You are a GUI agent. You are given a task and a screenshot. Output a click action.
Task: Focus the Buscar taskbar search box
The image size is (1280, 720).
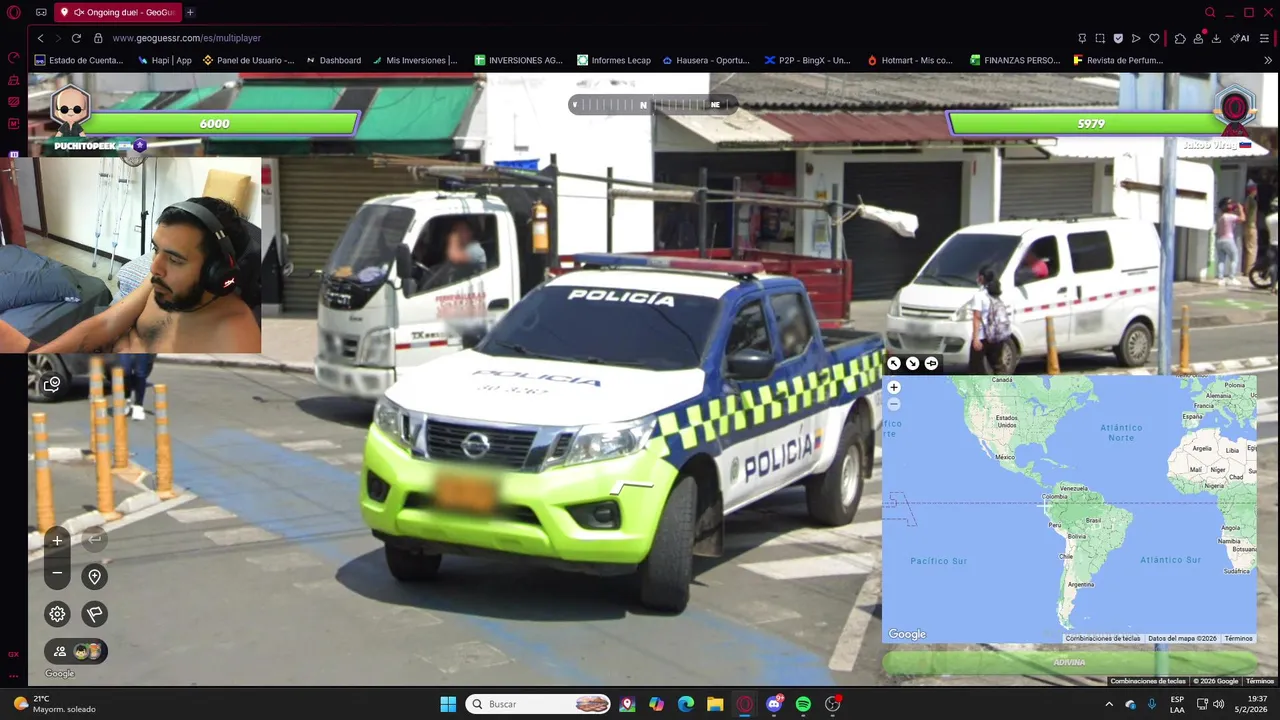(x=540, y=704)
